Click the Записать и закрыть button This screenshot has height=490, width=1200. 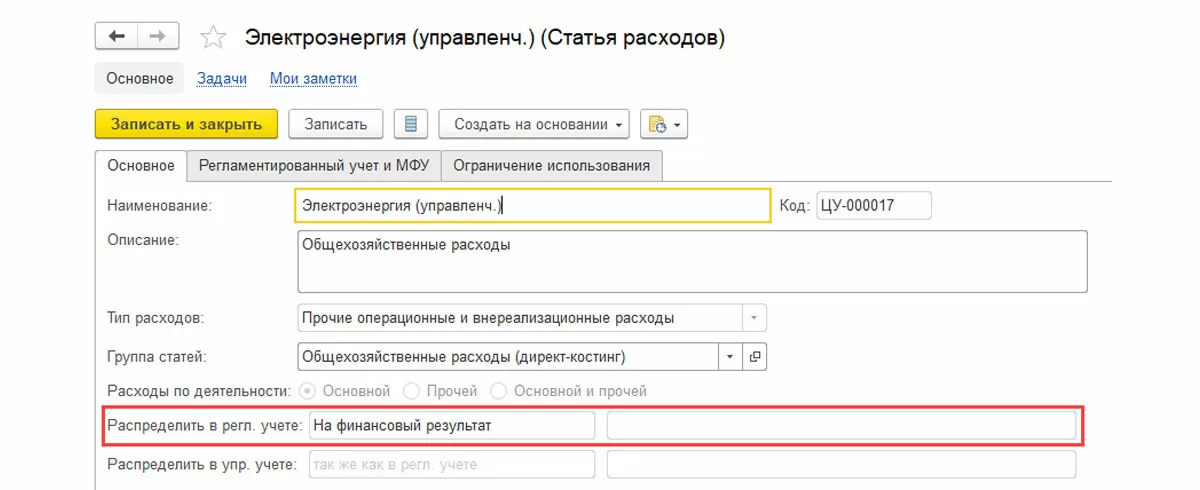pos(186,124)
